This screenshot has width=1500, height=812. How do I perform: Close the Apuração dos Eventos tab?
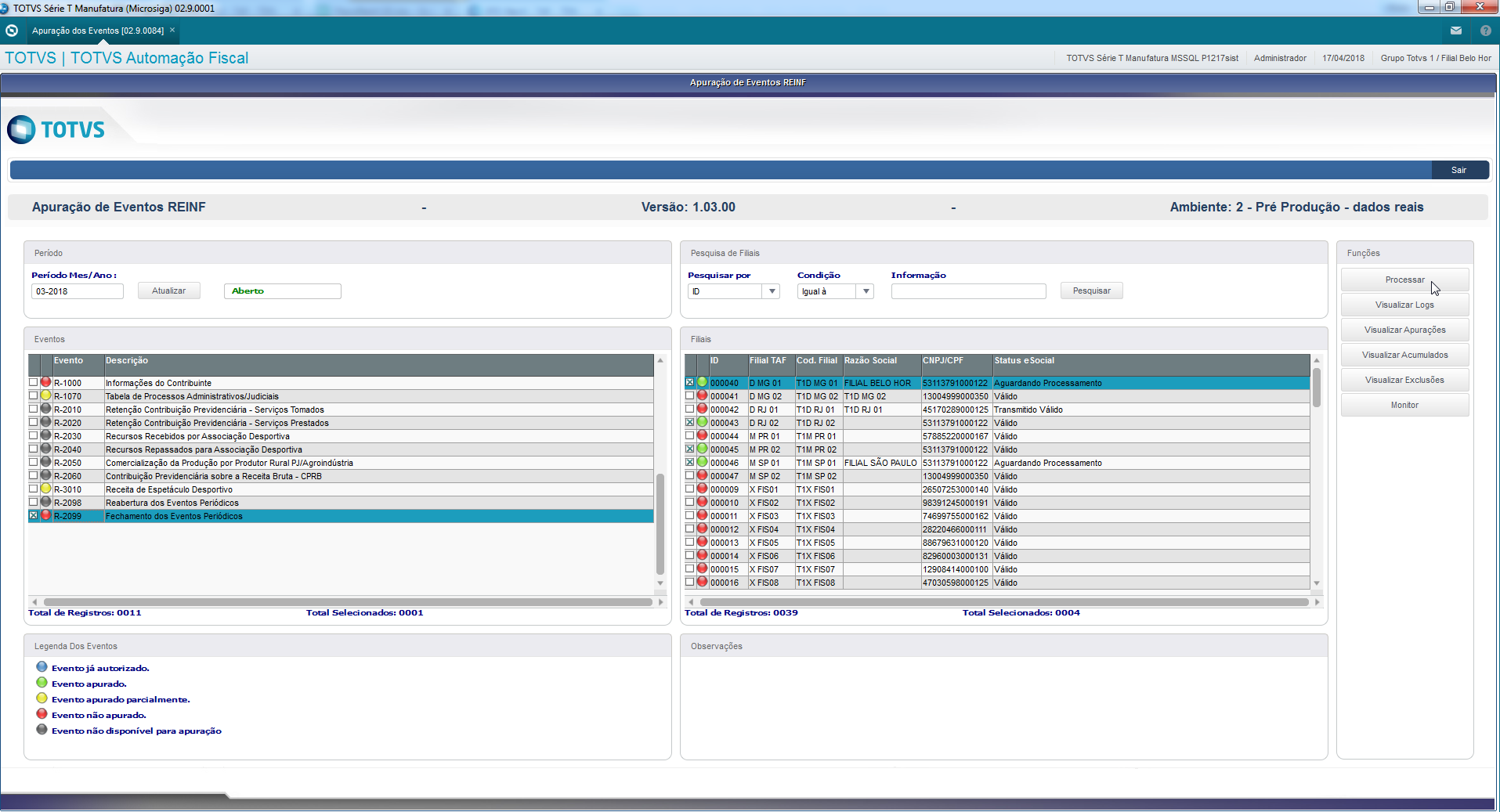pos(172,30)
